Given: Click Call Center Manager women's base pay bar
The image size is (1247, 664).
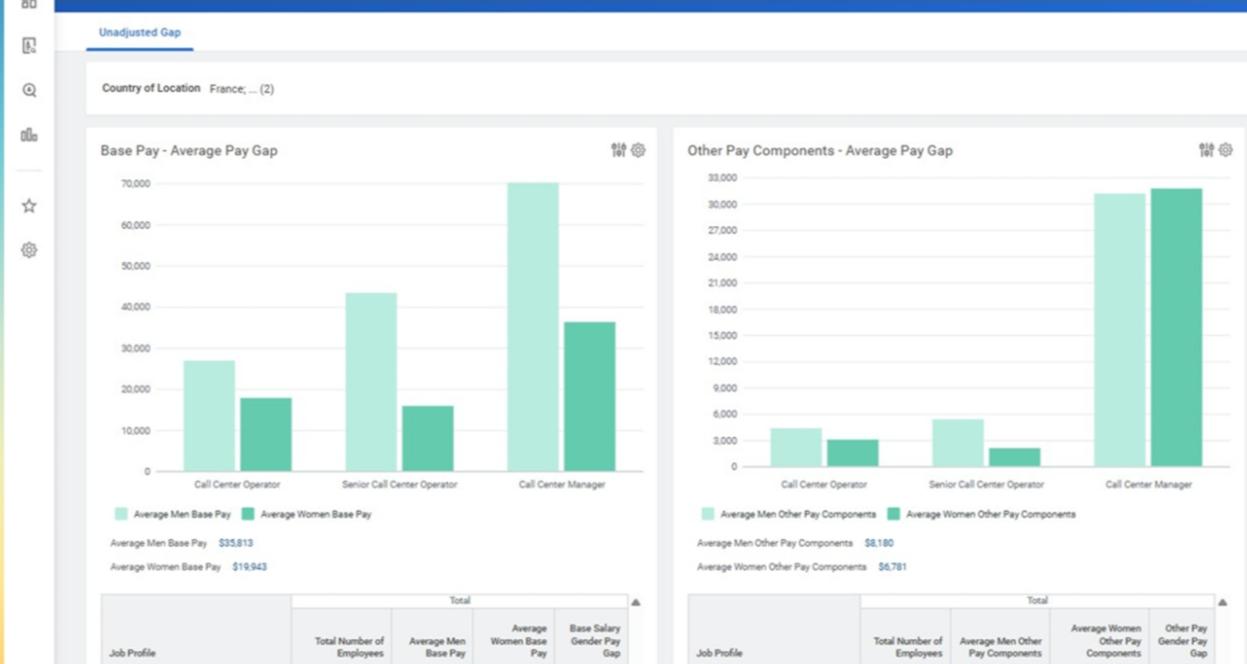Looking at the screenshot, I should click(590, 396).
